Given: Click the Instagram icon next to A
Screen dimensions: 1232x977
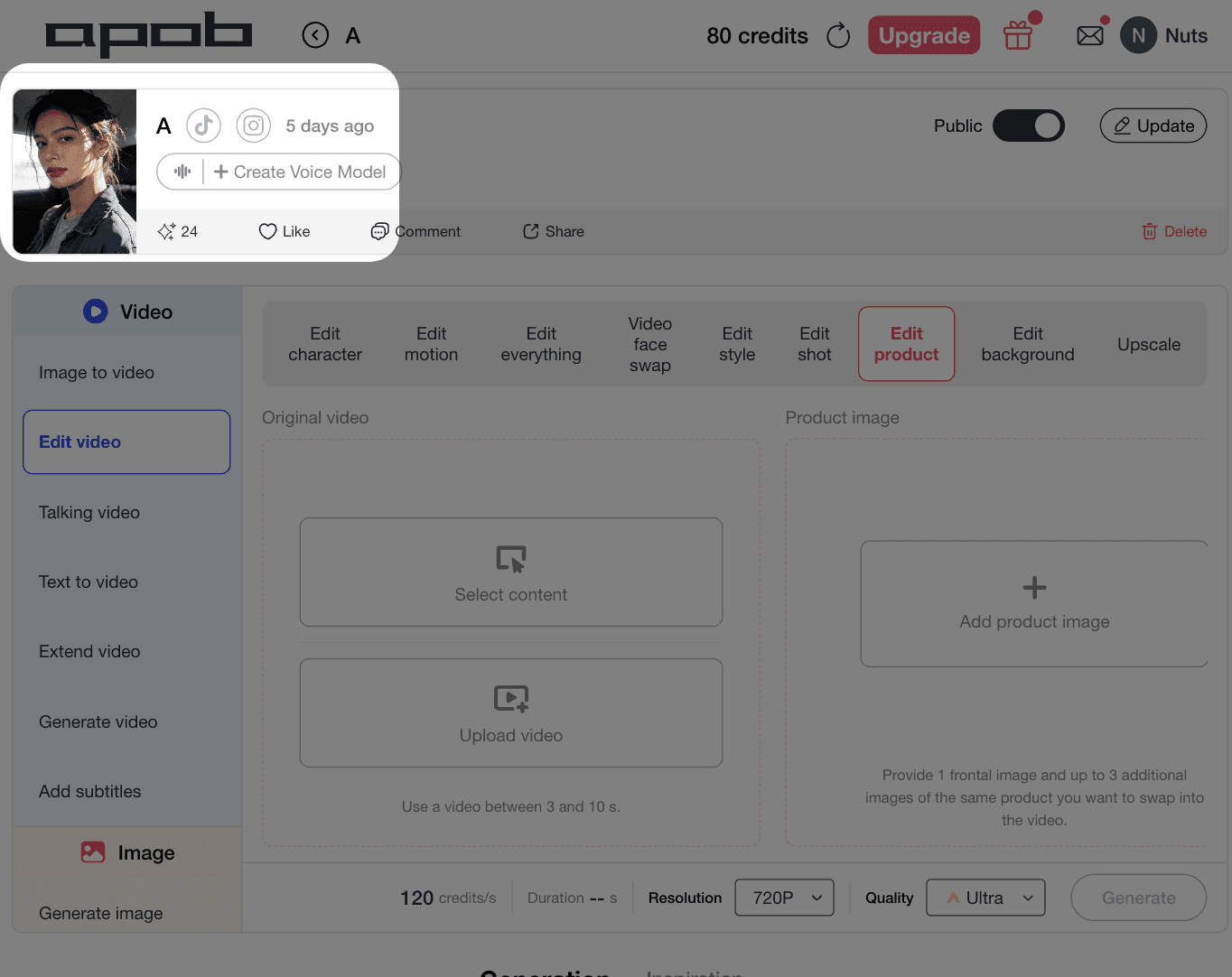Looking at the screenshot, I should [x=254, y=126].
